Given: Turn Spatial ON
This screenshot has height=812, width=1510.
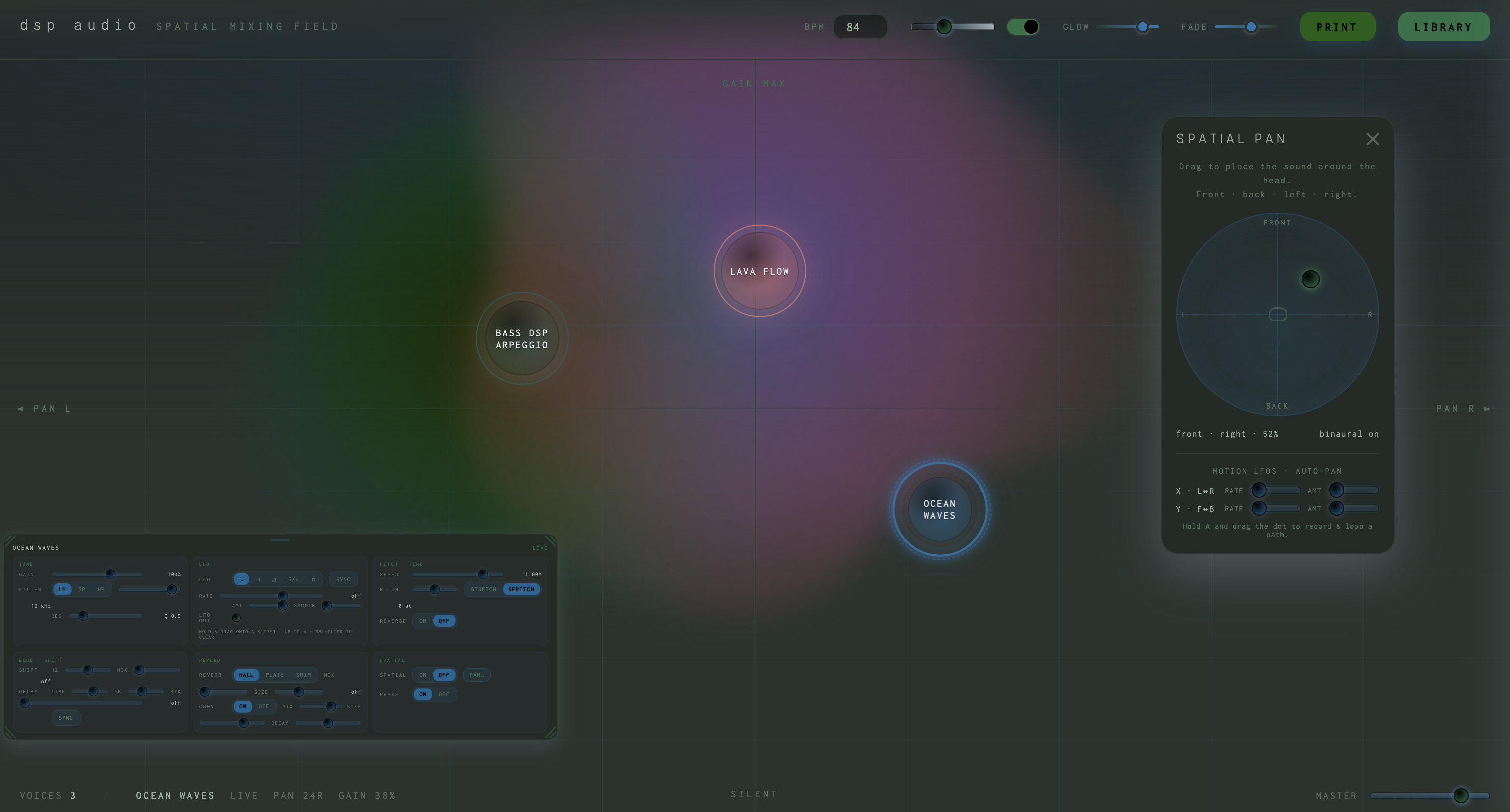Looking at the screenshot, I should click(x=423, y=675).
